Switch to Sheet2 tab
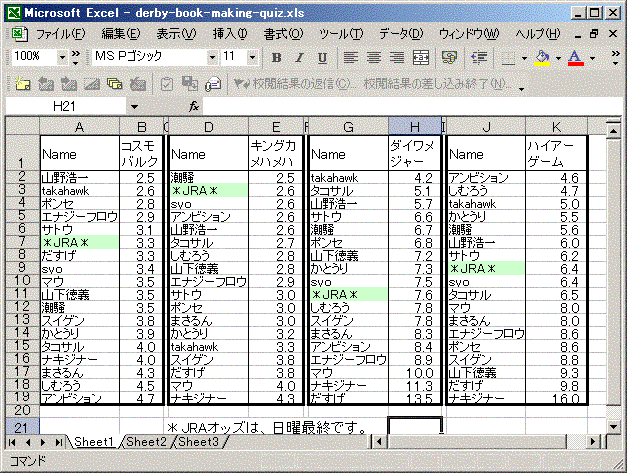Screen dimensions: 627x473 tap(146, 442)
